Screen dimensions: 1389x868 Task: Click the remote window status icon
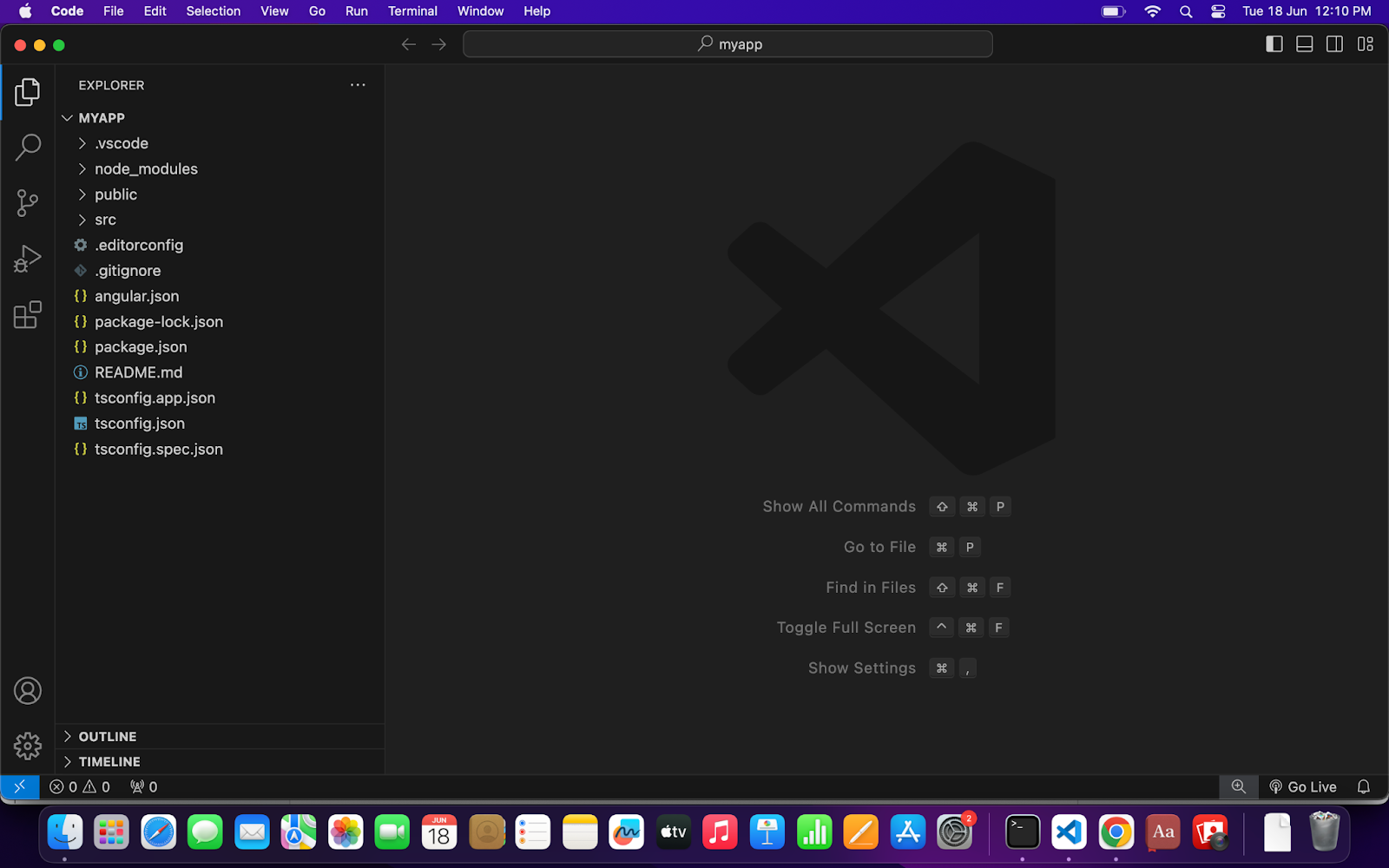click(20, 786)
